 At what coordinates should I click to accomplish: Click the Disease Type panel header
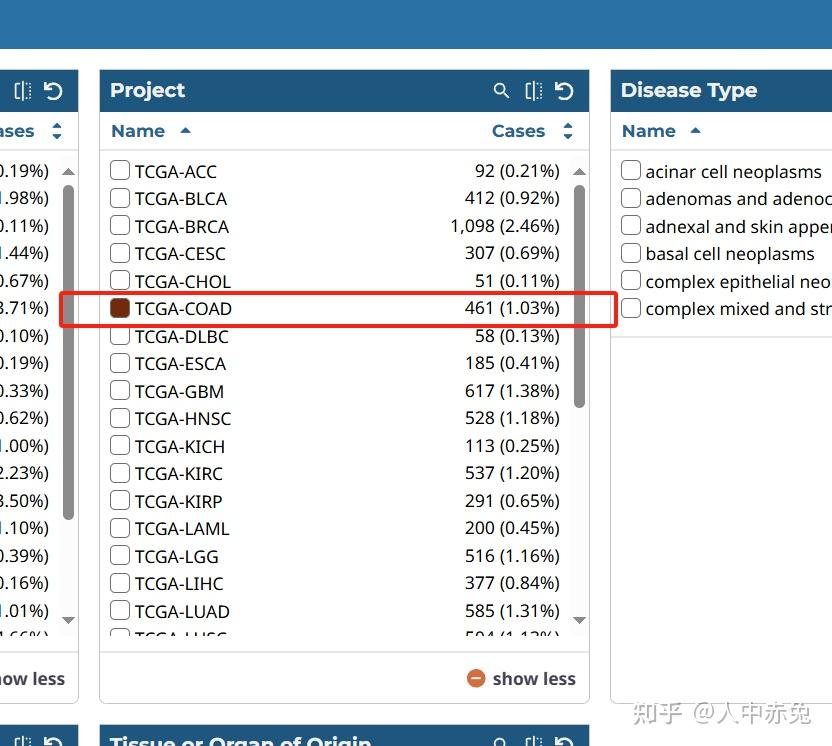point(689,90)
